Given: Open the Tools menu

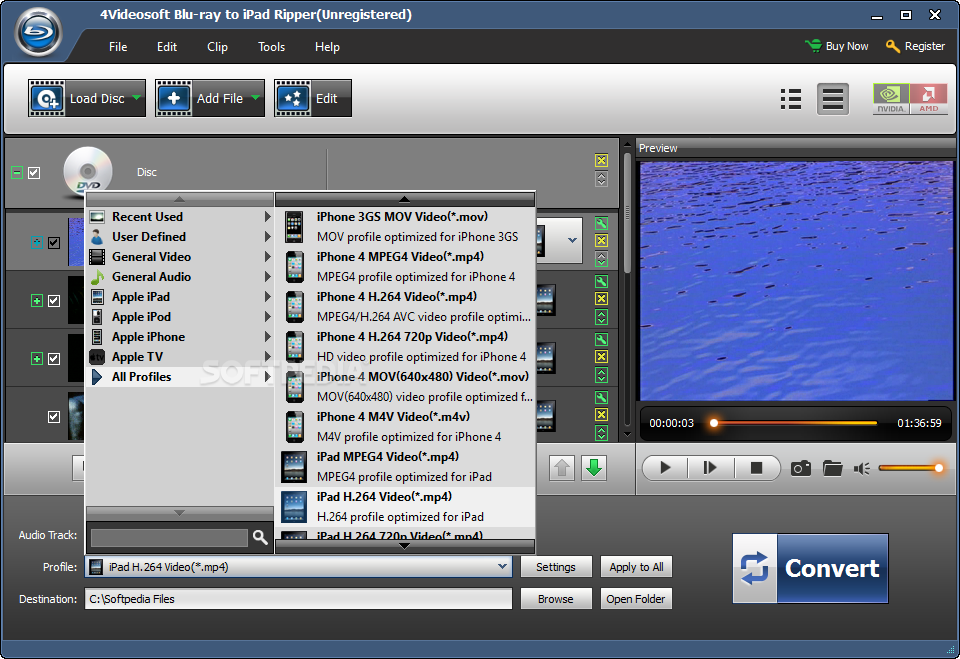Looking at the screenshot, I should (271, 47).
